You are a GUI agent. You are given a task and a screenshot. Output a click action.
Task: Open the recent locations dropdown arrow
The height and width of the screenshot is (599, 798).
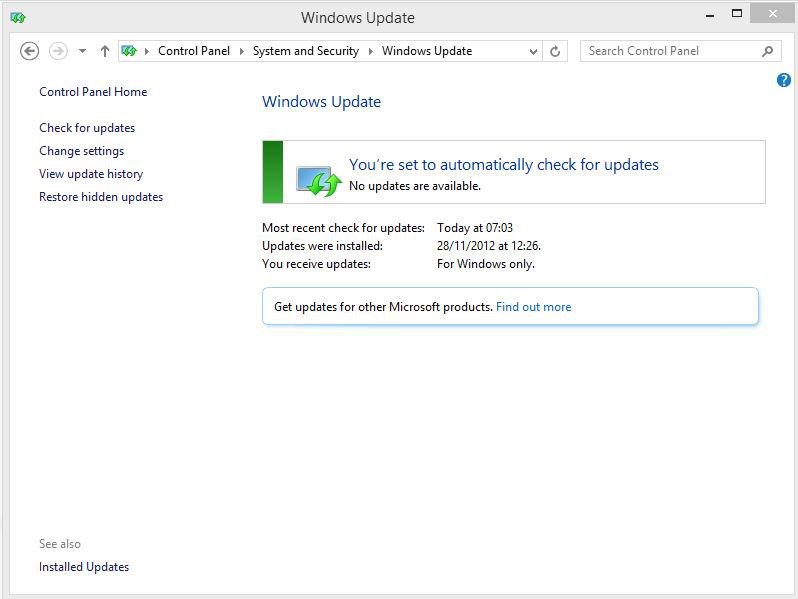point(82,51)
